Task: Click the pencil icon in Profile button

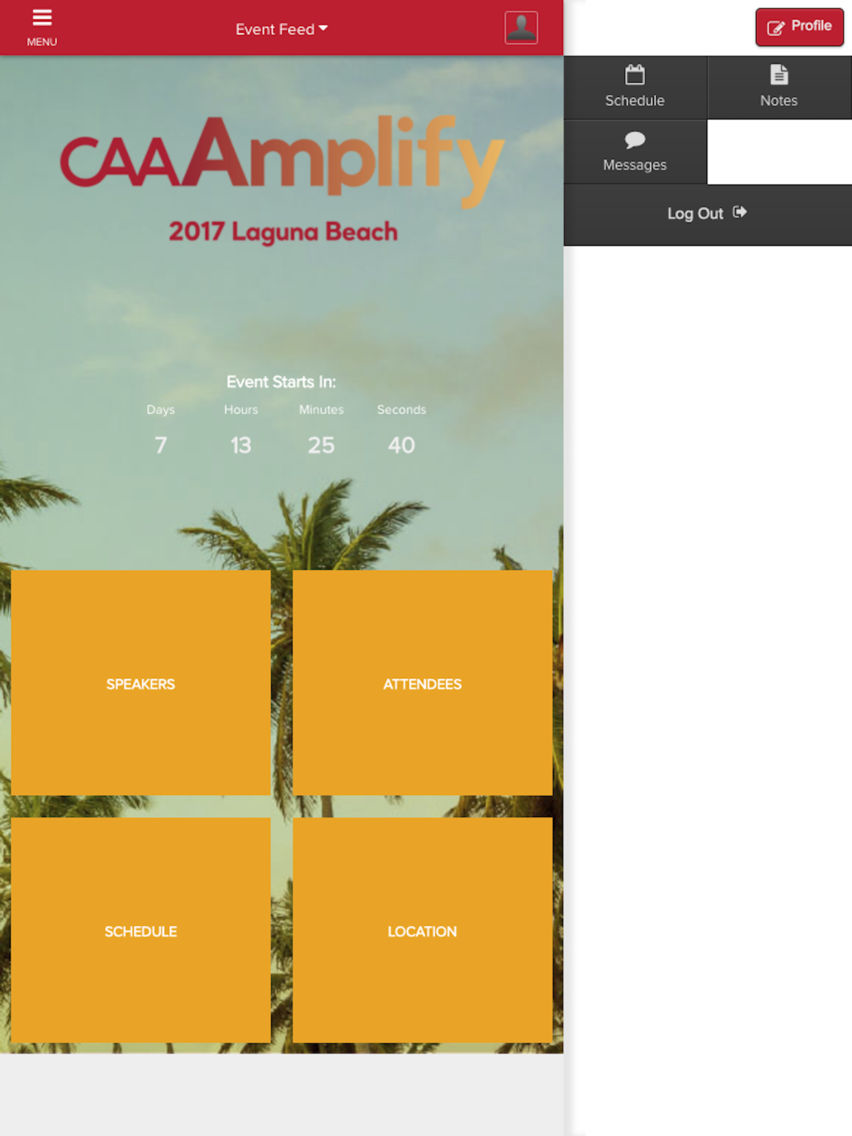Action: [775, 28]
